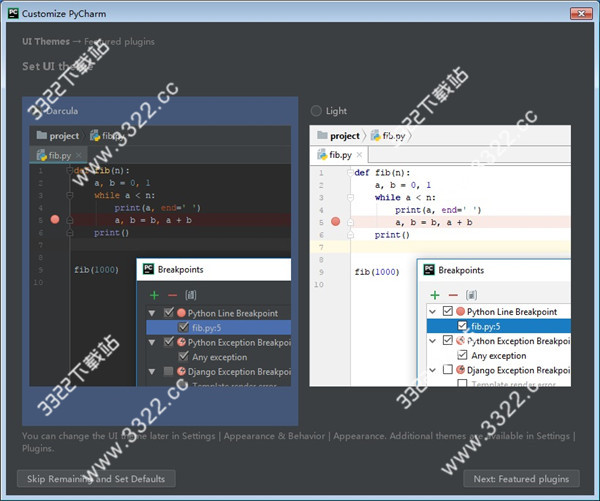Click the UI Themes breadcrumb step
The height and width of the screenshot is (501, 600).
point(46,41)
